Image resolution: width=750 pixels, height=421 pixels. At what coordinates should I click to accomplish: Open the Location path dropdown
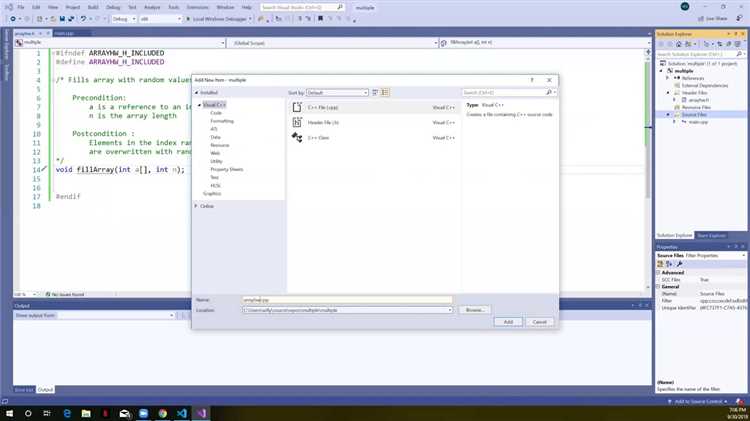[450, 310]
